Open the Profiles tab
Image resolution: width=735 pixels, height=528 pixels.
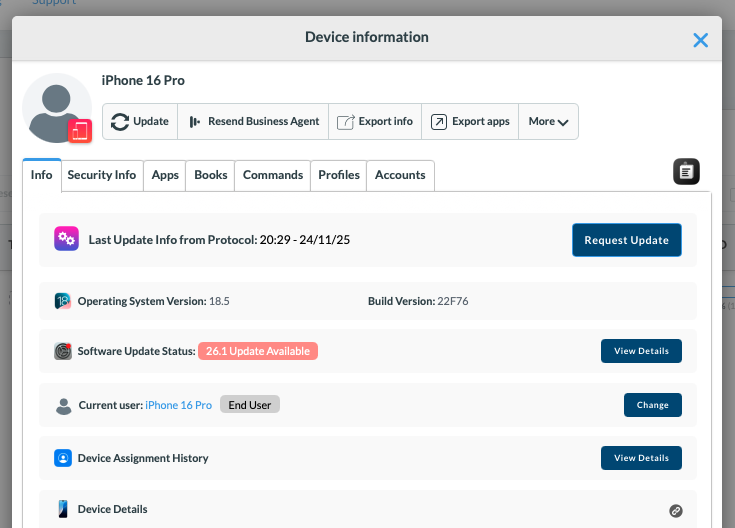[338, 175]
